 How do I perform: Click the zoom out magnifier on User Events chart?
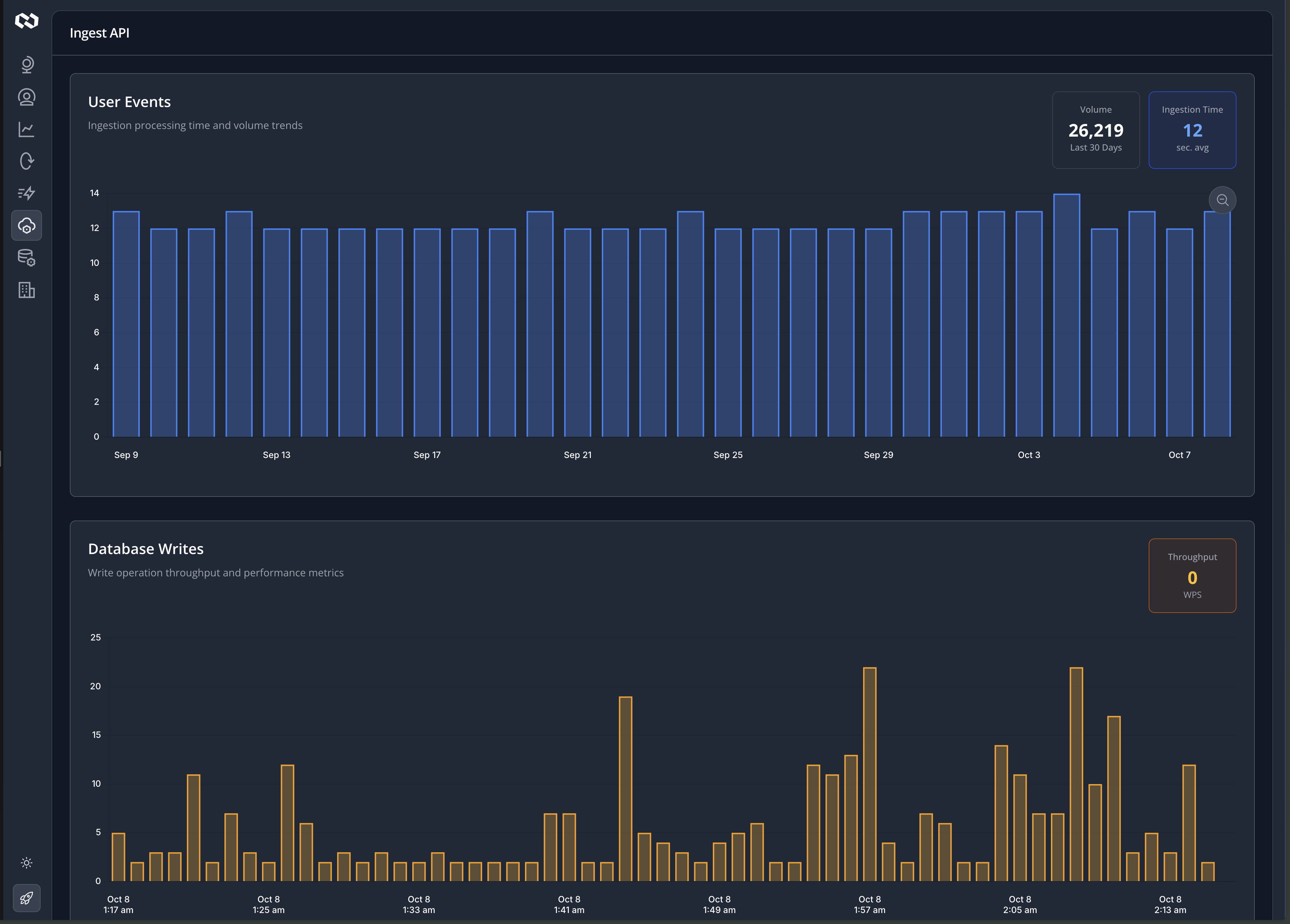pyautogui.click(x=1222, y=200)
